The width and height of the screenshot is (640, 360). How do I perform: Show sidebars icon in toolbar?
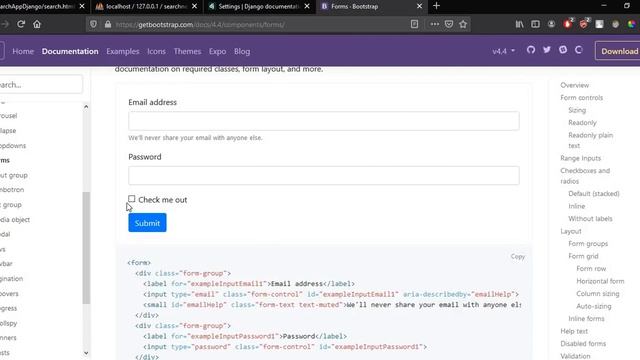pyautogui.click(x=535, y=24)
